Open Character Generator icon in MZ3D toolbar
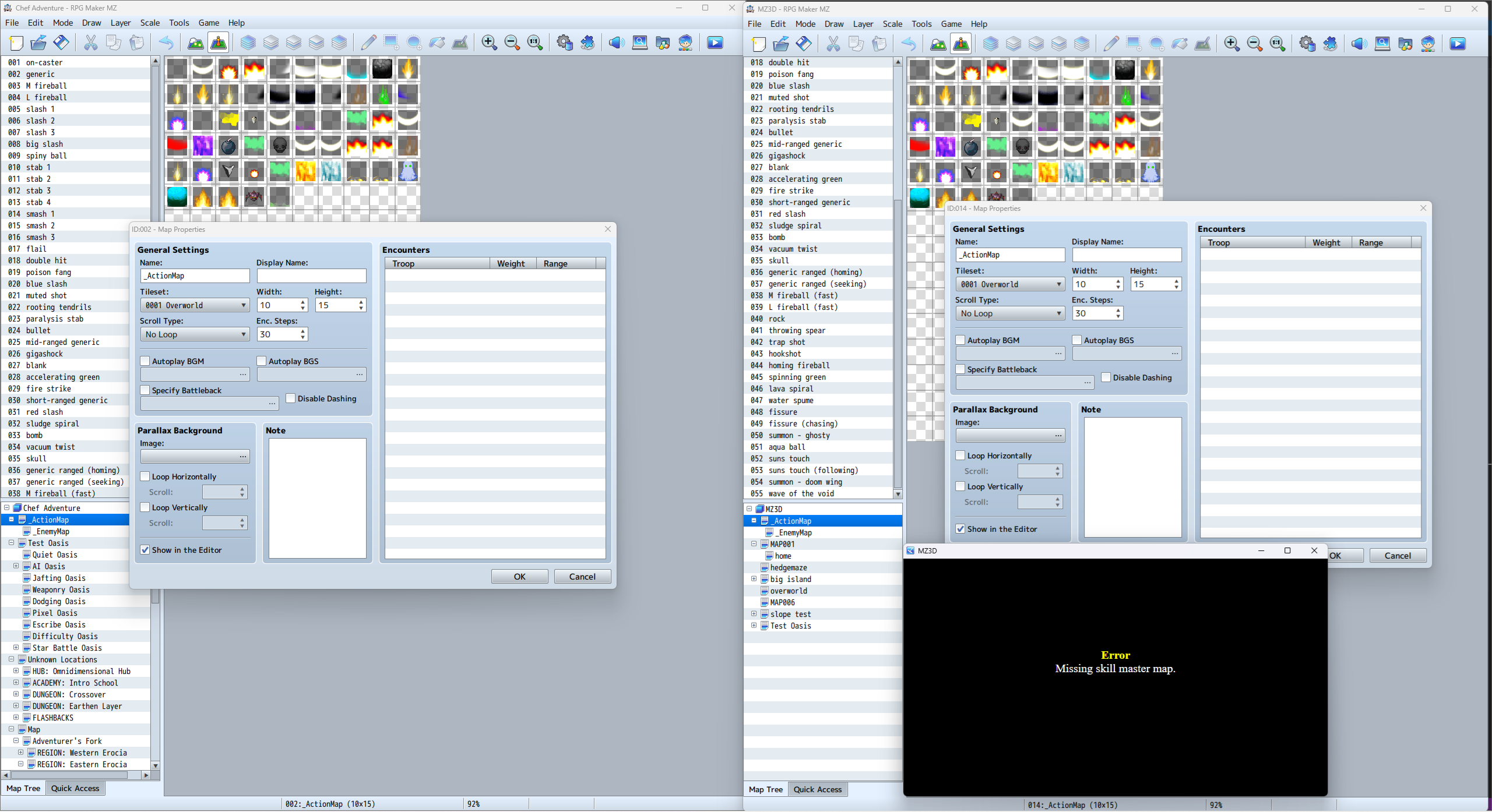Screen dimensions: 1492x812 point(1428,44)
